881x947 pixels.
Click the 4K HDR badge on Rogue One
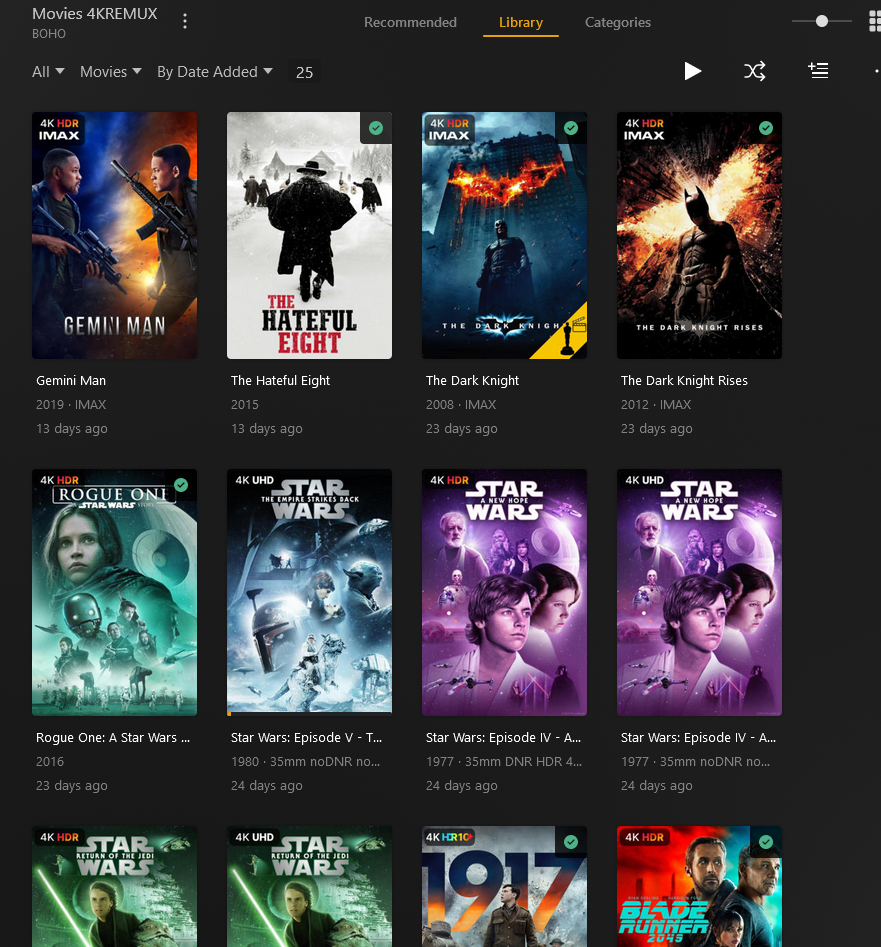59,480
